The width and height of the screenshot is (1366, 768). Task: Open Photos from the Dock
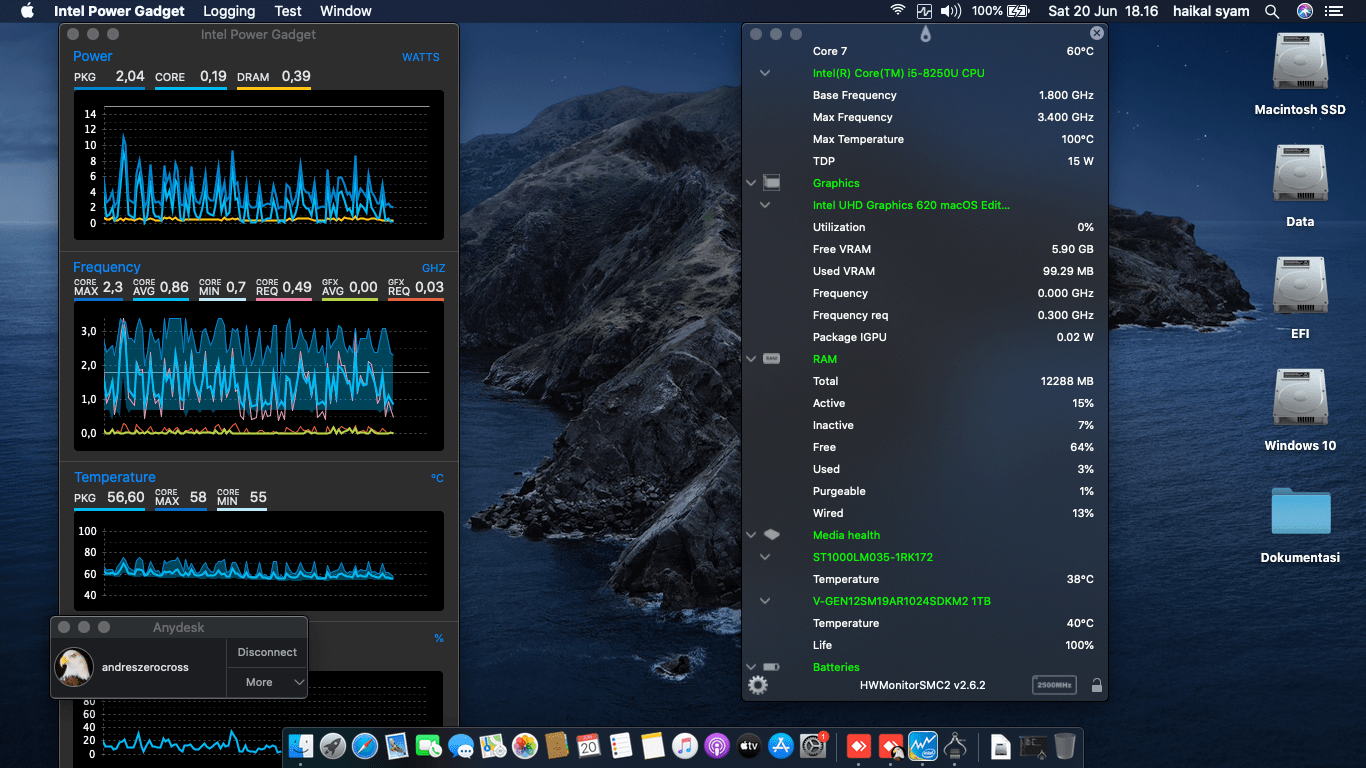[x=525, y=745]
